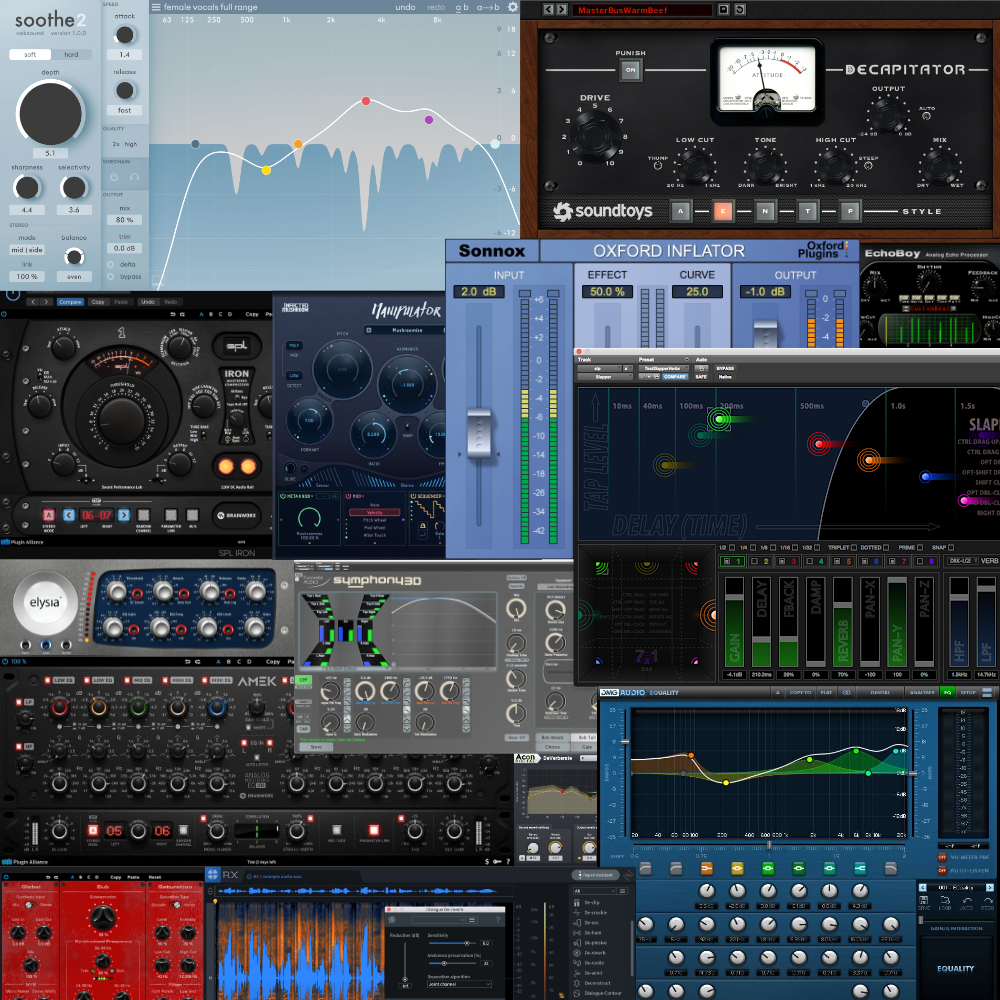Click the Plugin Alliance icon below SPL Iron
Image resolution: width=1000 pixels, height=1000 pixels.
point(8,541)
